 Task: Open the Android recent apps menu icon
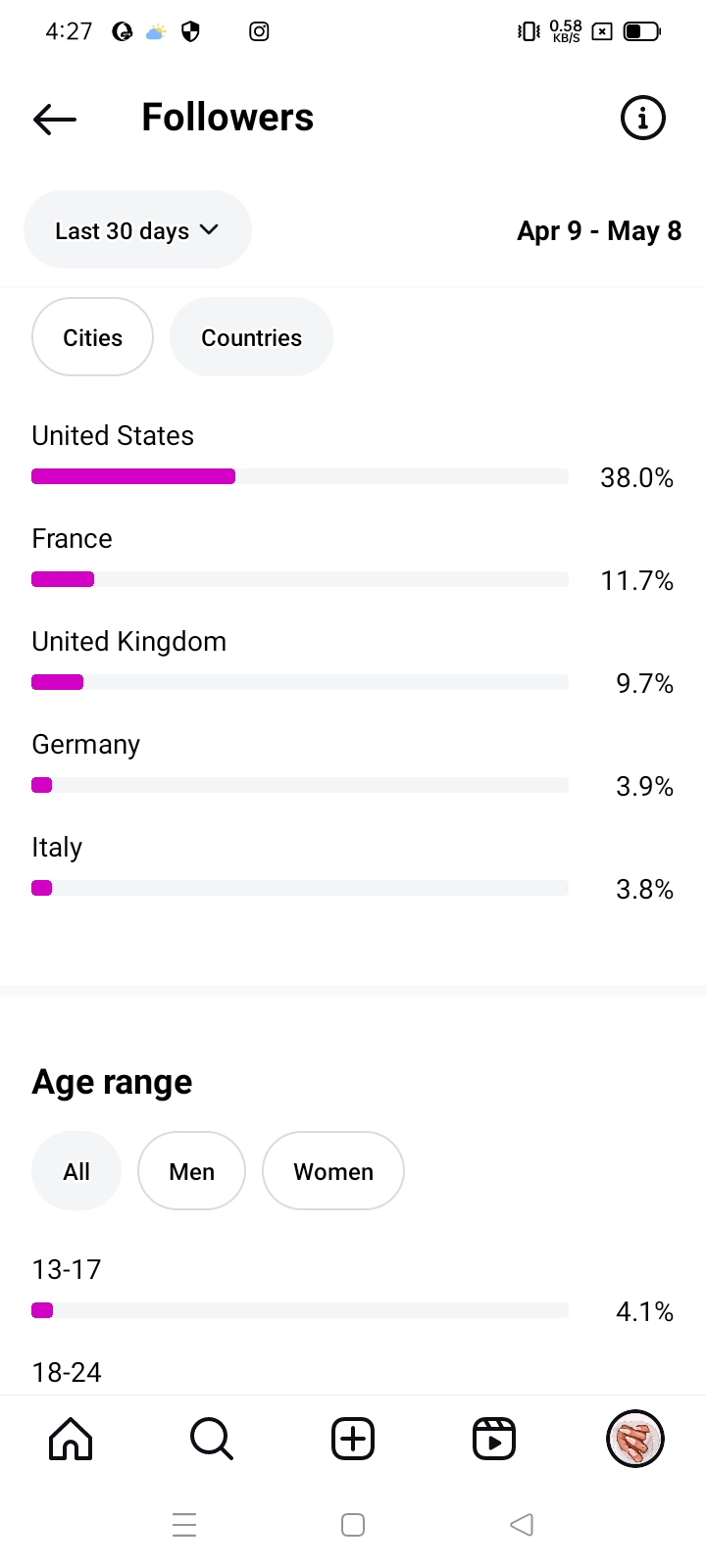point(184,1525)
